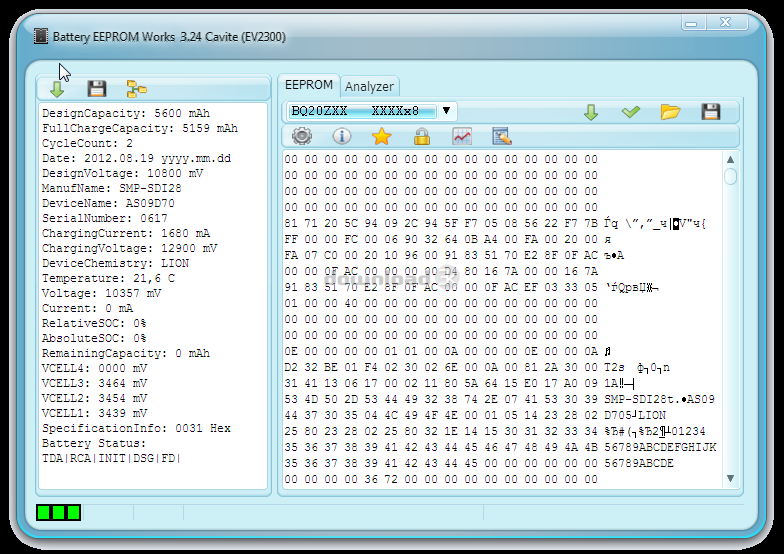The image size is (784, 554).
Task: Click the edit form icon with pencil
Action: click(x=502, y=137)
